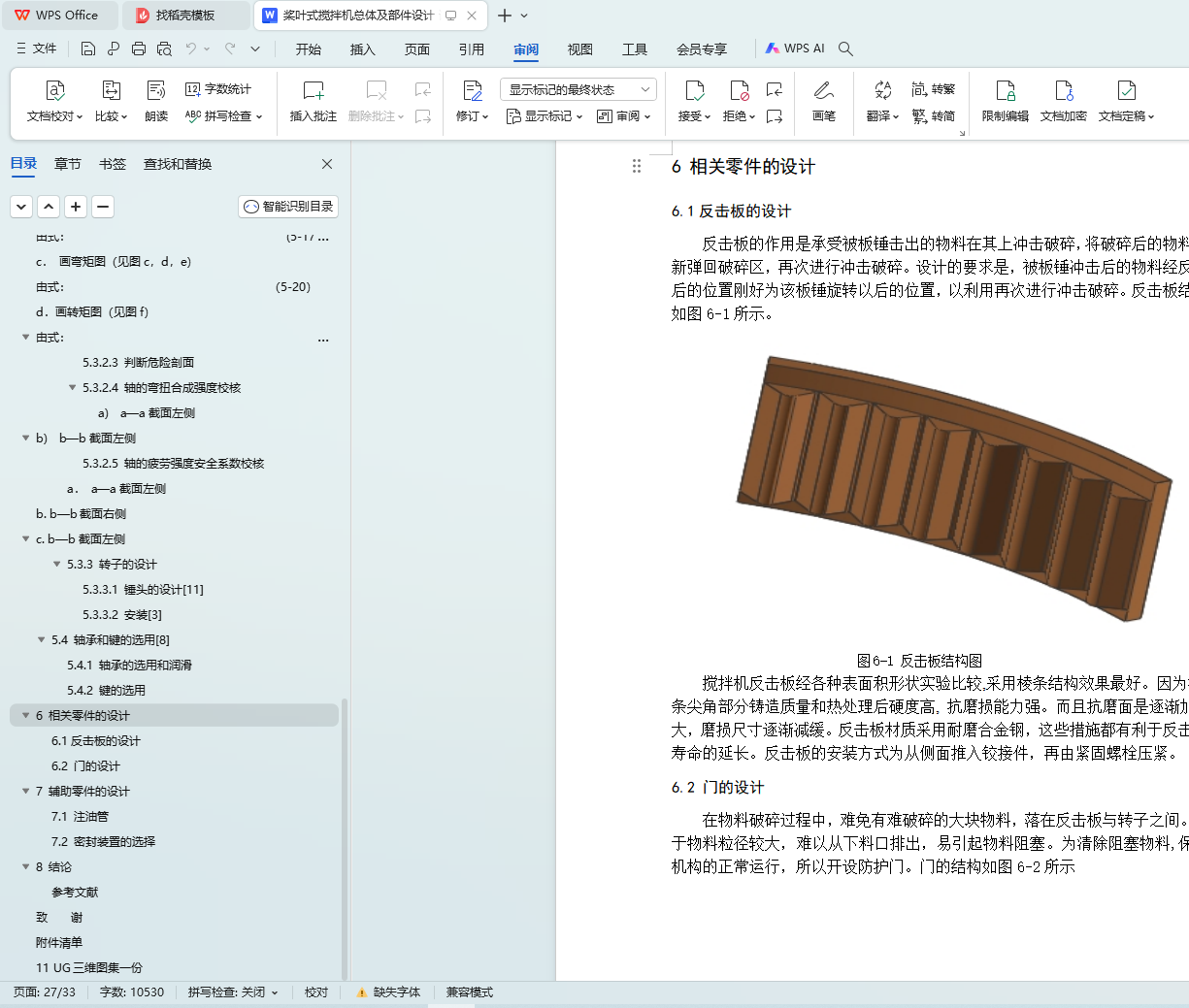1189x1008 pixels.
Task: Close the navigation pane
Action: point(327,164)
